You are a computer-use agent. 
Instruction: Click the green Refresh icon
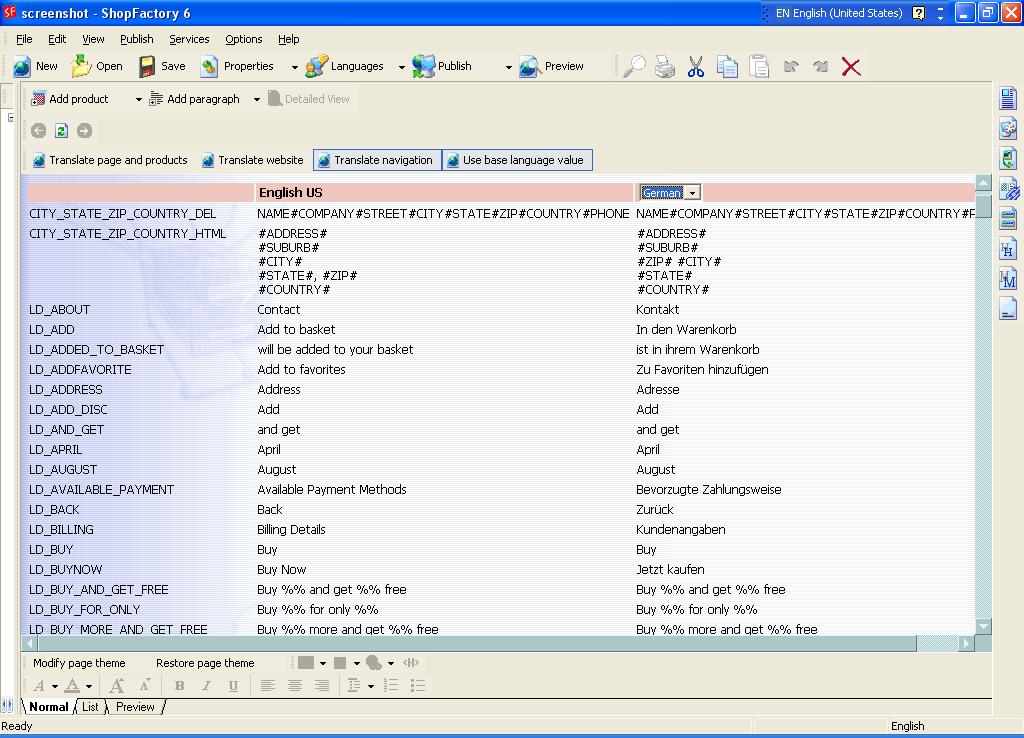(61, 130)
